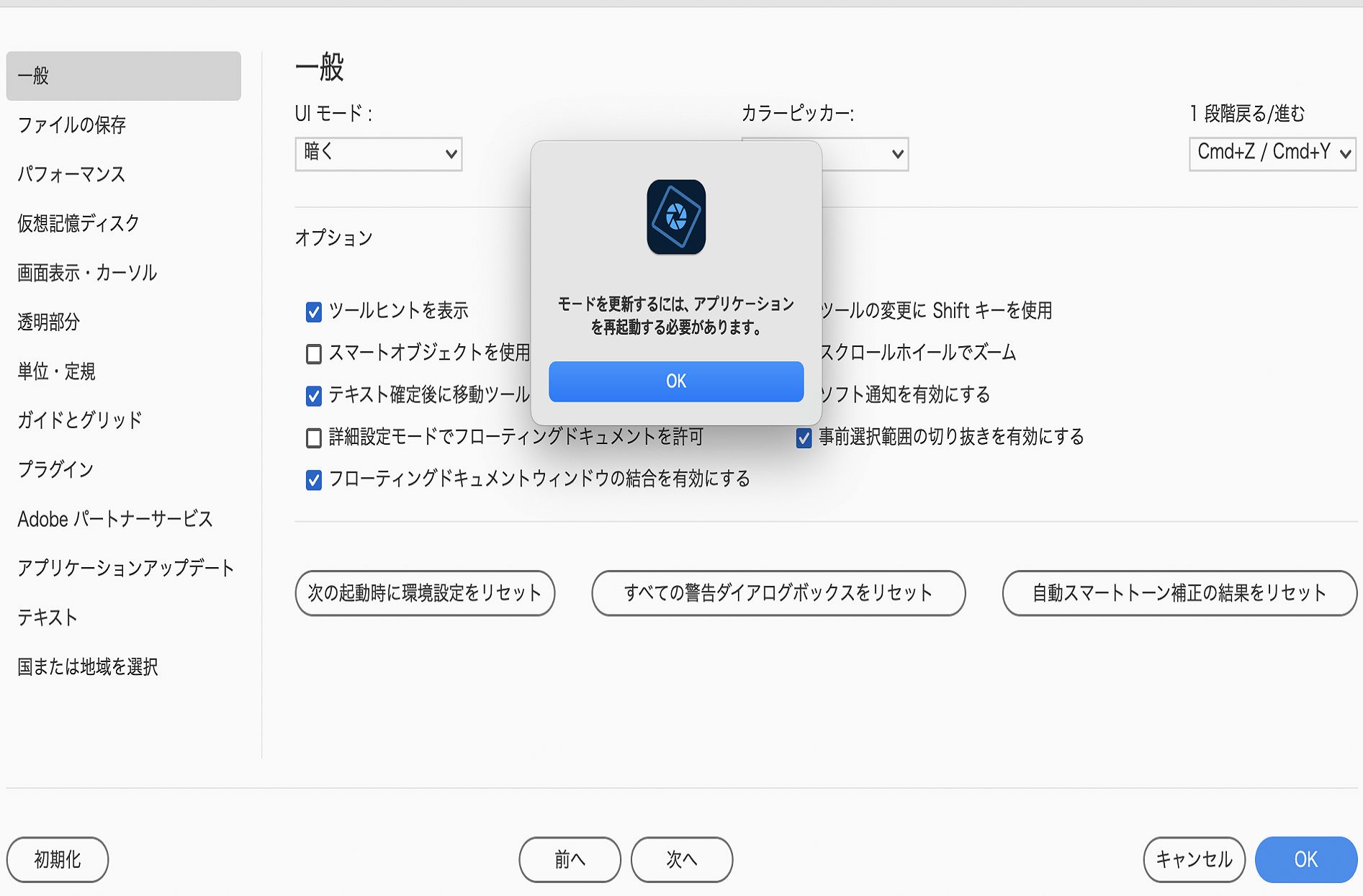Click the 初期化 button
Viewport: 1363px width, 896px height.
[58, 859]
